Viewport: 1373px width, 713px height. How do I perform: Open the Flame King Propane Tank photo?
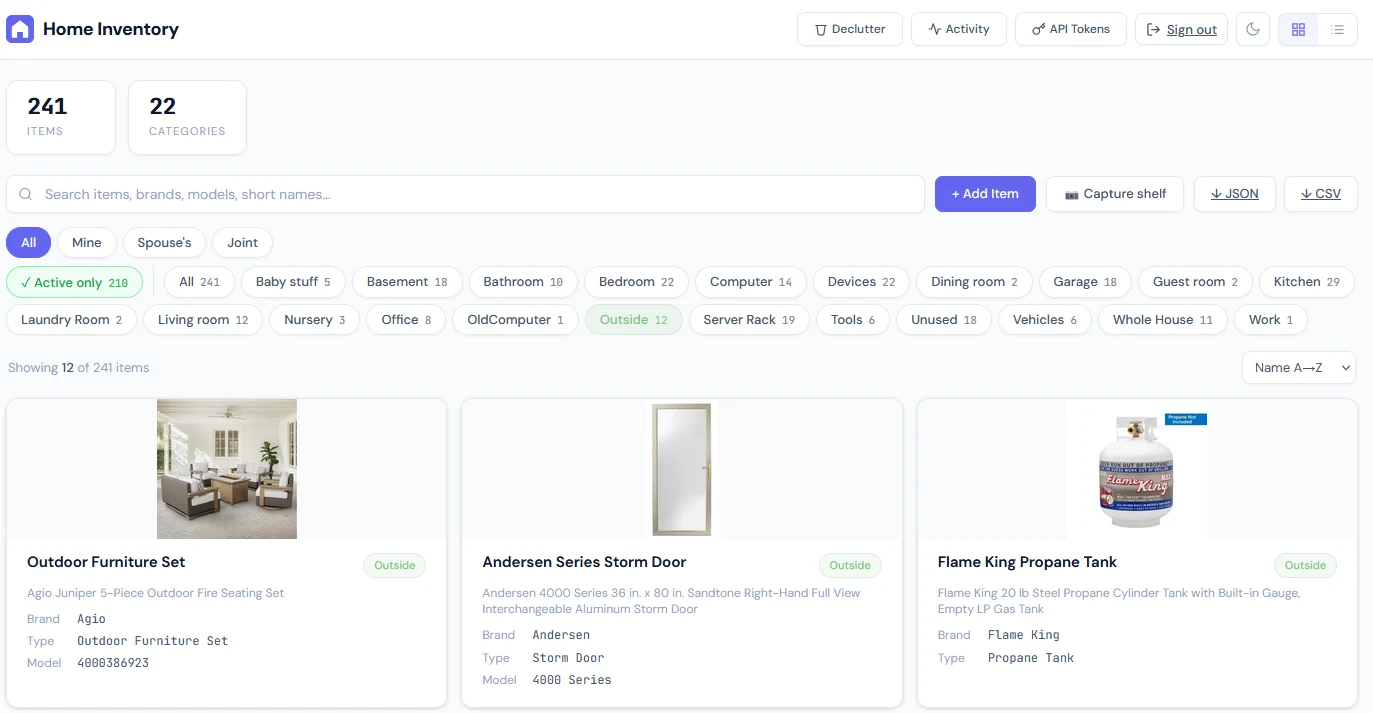click(1137, 469)
